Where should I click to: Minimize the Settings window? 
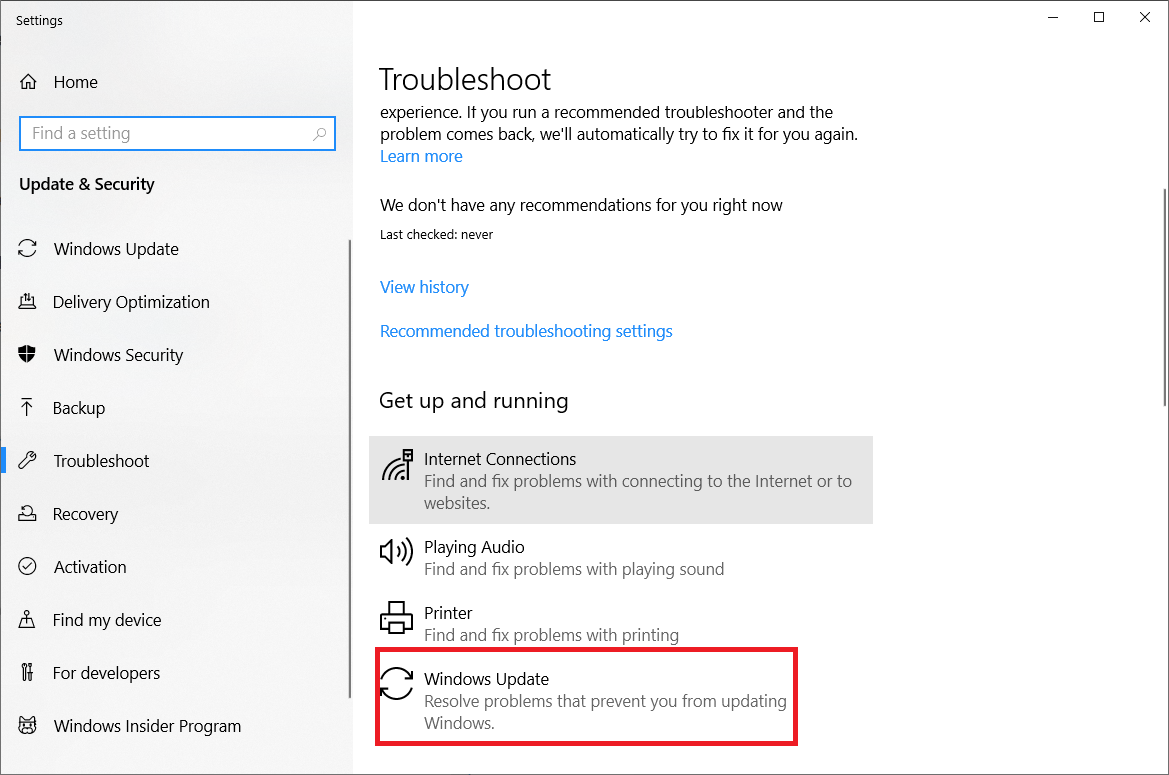coord(1053,17)
